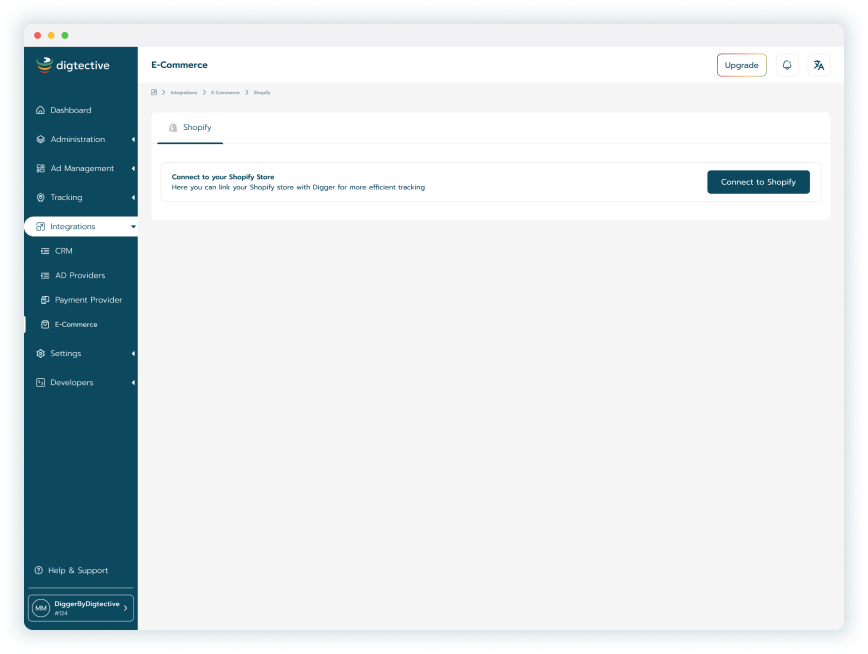Viewport: 868px width, 654px height.
Task: Click the "Connect to your Shopify Store" heading
Action: (x=223, y=177)
